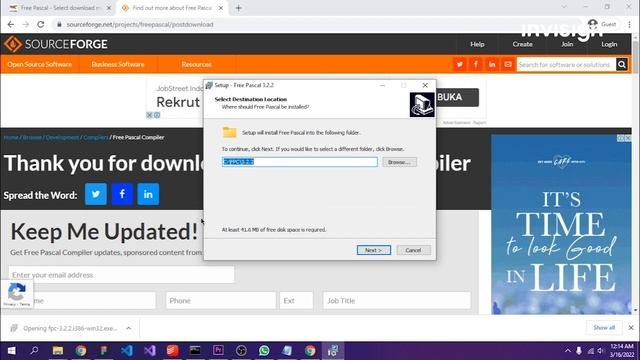The image size is (640, 360).
Task: Click the Login link in SourceForge header
Action: click(609, 44)
